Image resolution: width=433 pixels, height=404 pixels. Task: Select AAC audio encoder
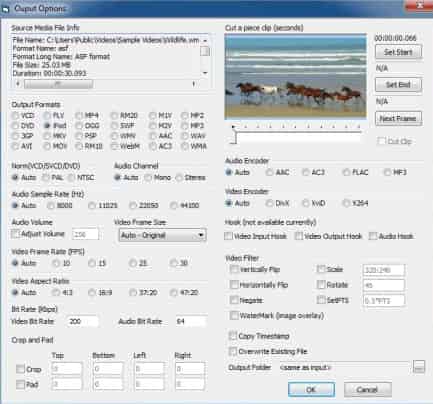click(269, 172)
